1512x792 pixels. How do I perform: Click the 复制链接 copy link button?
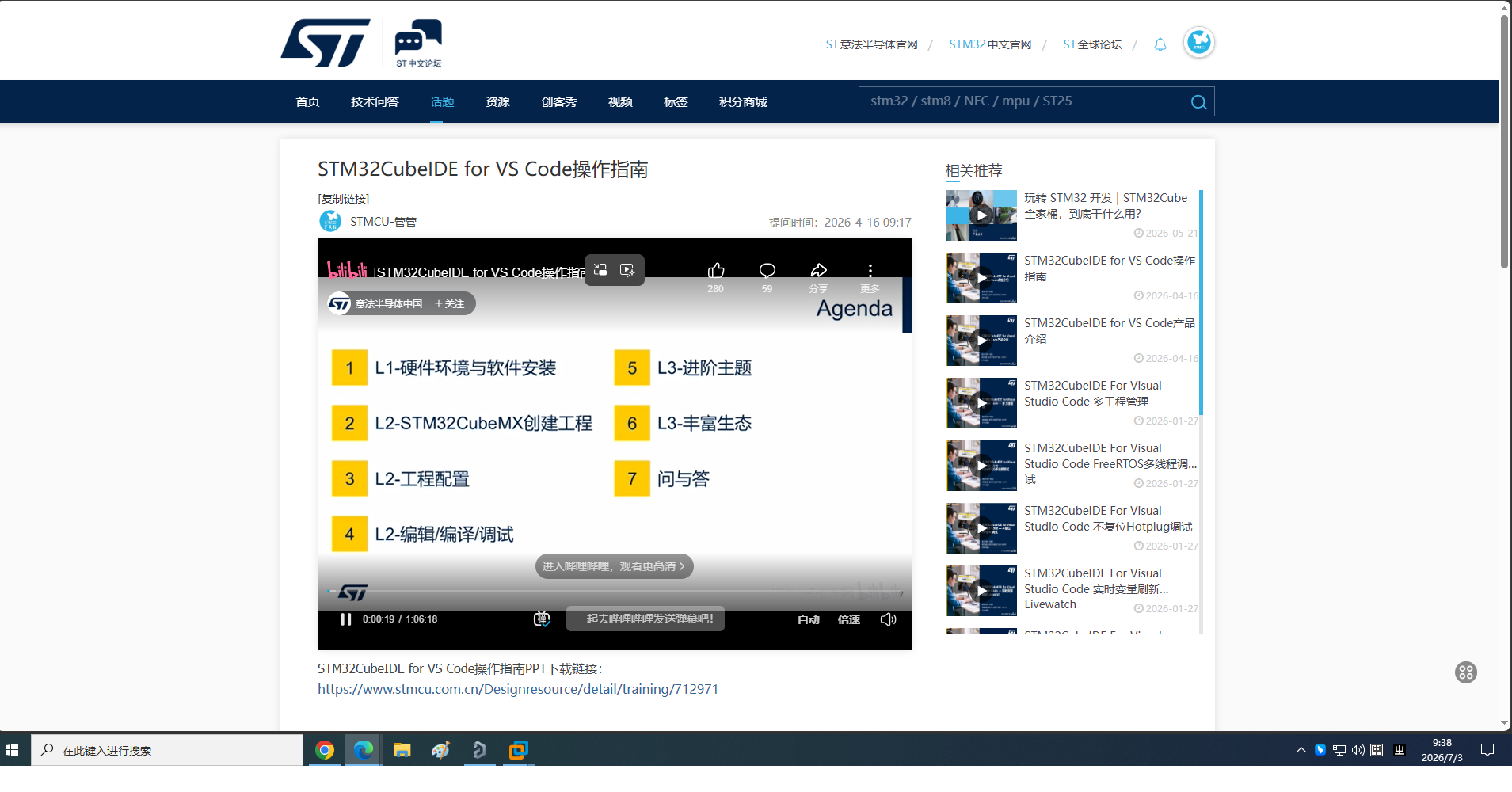tap(344, 199)
